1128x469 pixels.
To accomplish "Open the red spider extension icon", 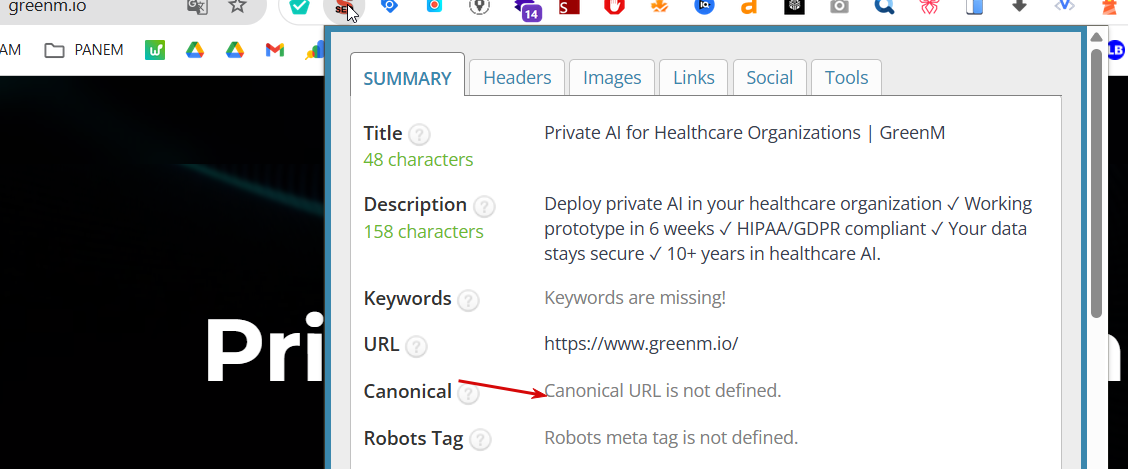I will [x=929, y=7].
